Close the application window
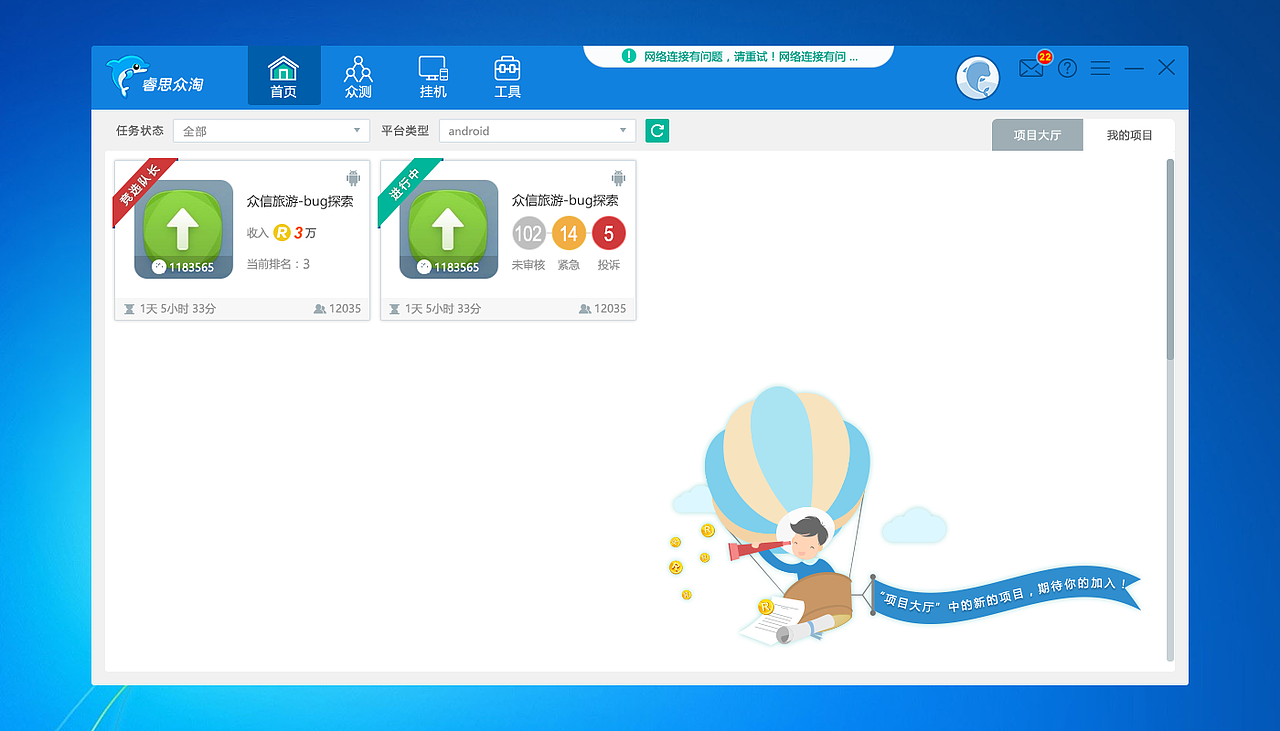The image size is (1280, 731). [1166, 67]
